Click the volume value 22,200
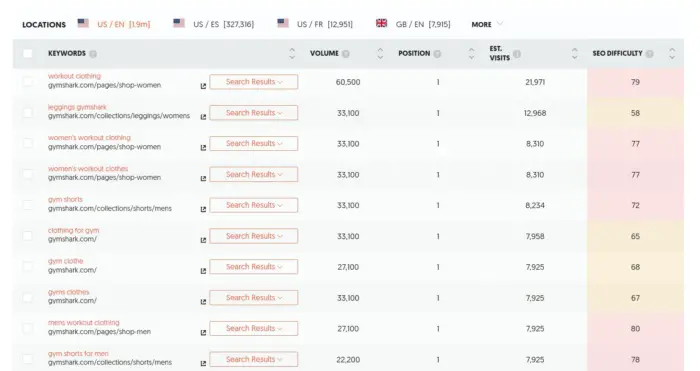The height and width of the screenshot is (371, 700). point(348,359)
